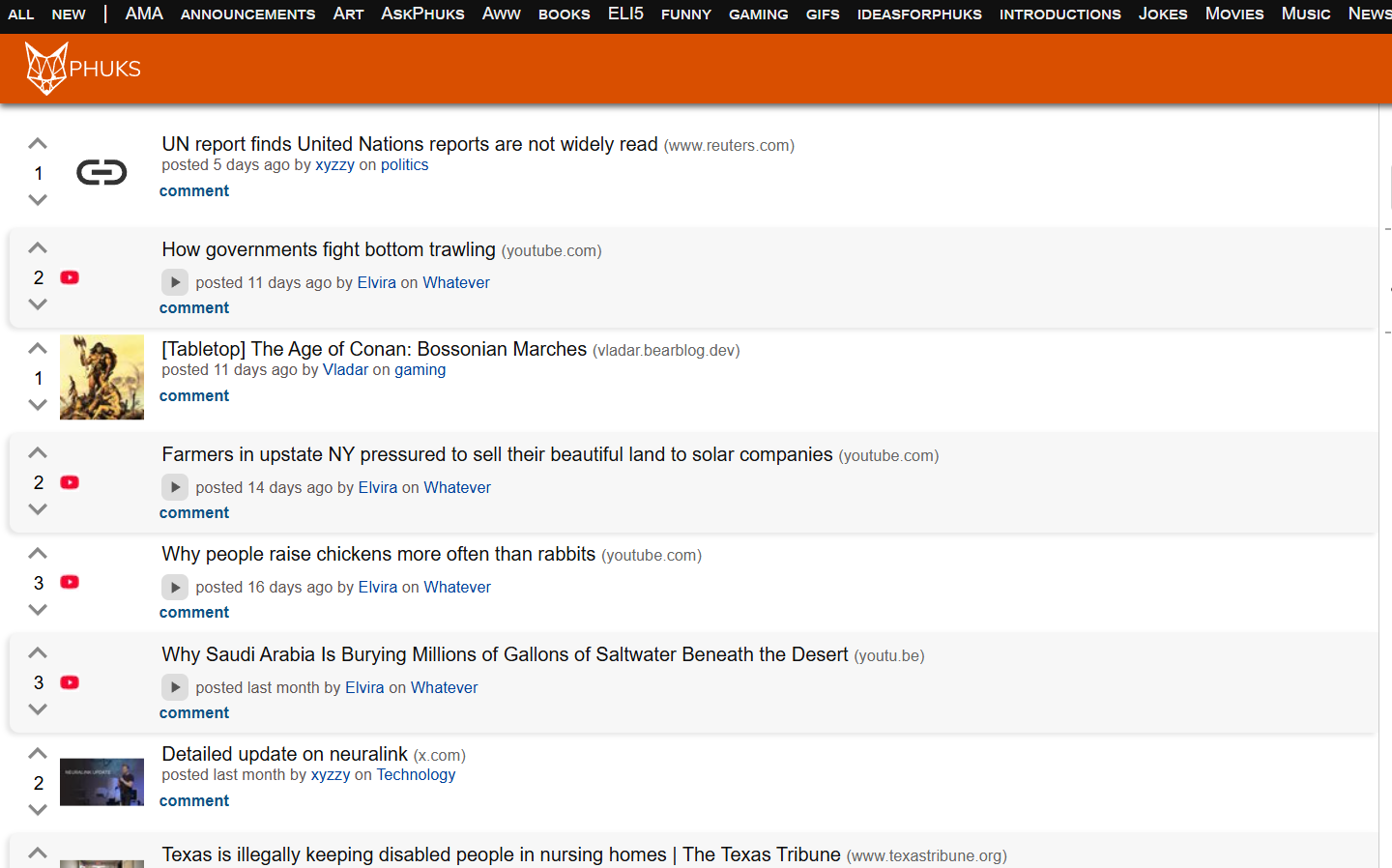
Task: View user xyzzy on UN report post
Action: tap(334, 165)
